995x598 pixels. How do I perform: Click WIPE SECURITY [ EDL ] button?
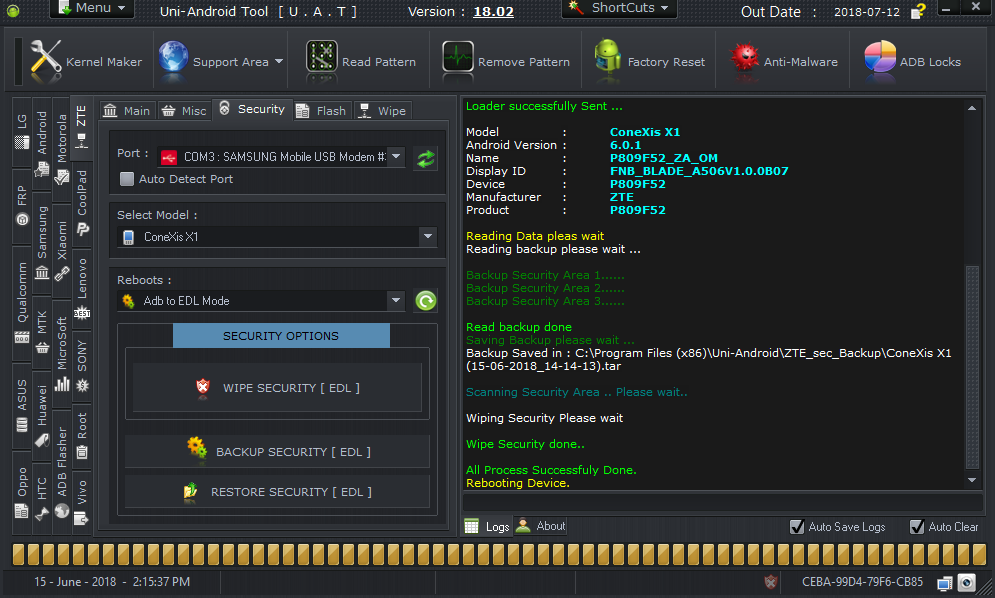click(x=277, y=387)
